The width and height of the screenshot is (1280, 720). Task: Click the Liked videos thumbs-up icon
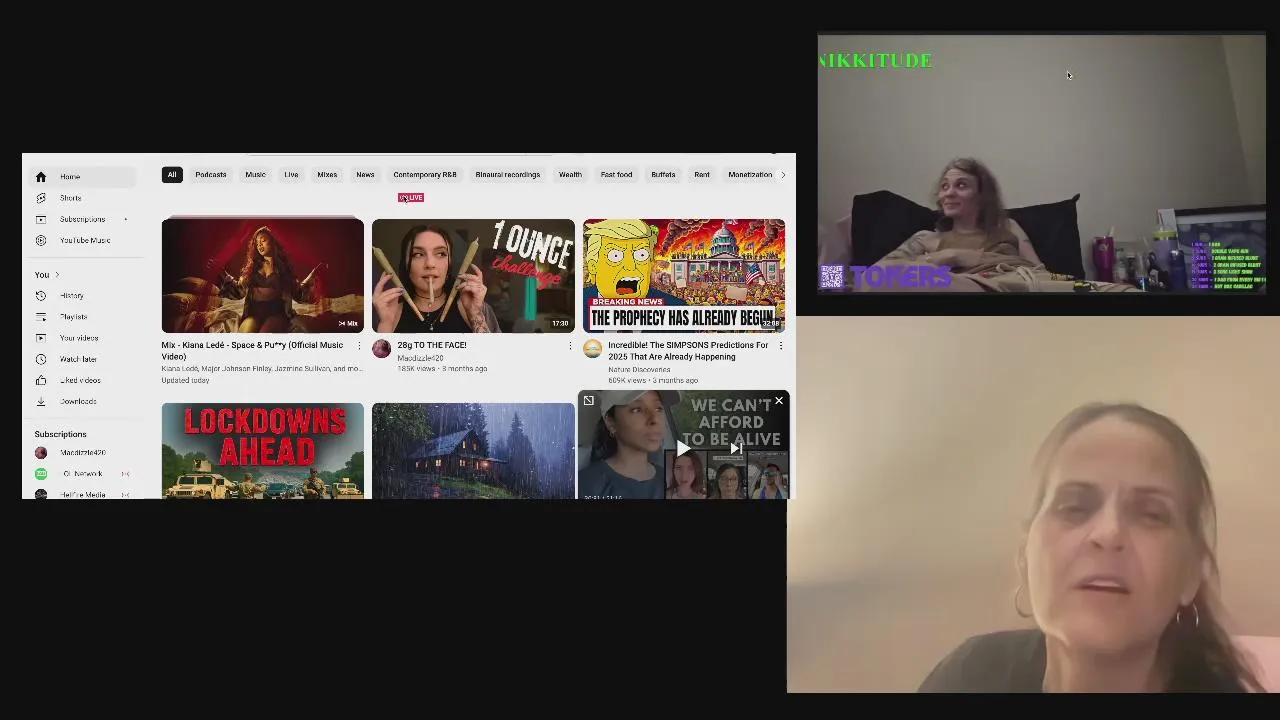pyautogui.click(x=41, y=380)
